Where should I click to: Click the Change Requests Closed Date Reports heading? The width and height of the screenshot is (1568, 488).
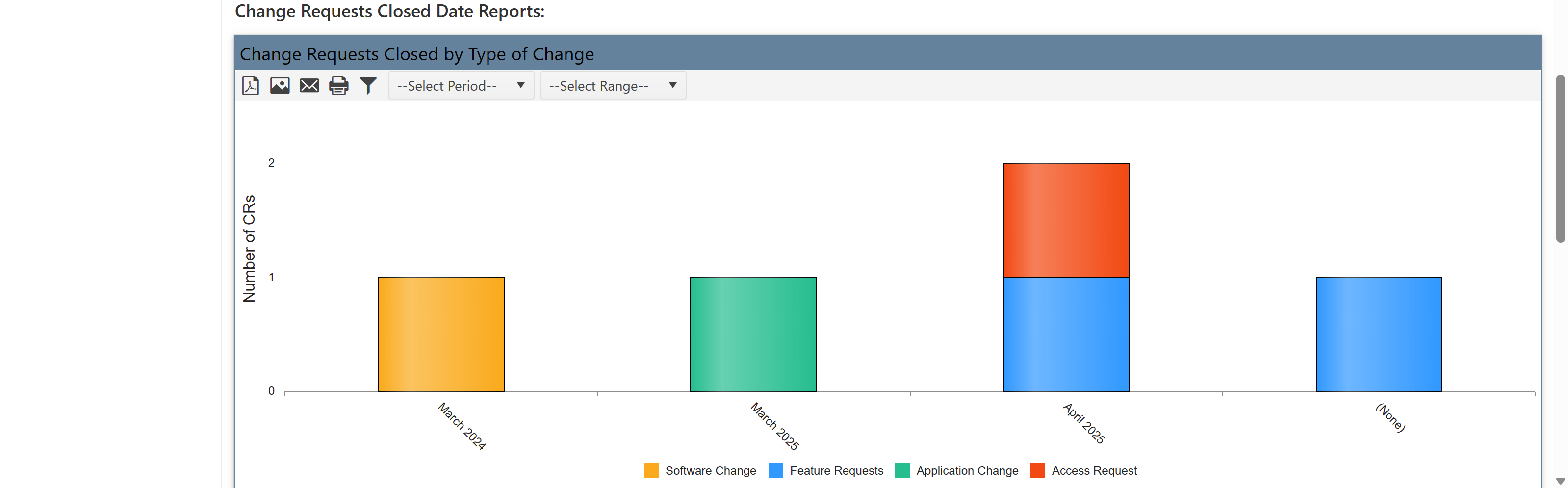390,11
